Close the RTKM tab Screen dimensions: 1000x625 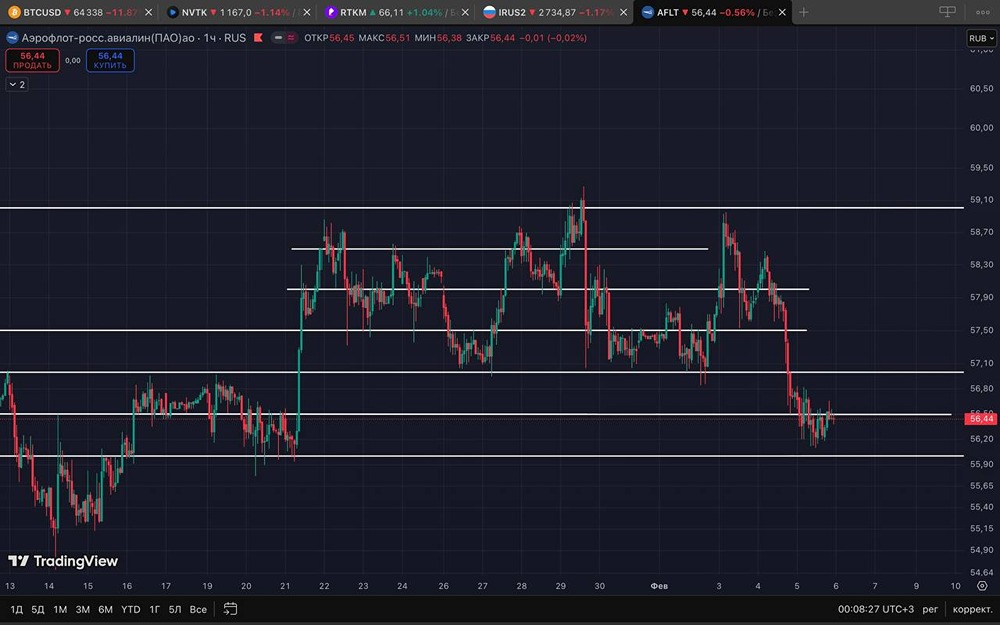[465, 12]
